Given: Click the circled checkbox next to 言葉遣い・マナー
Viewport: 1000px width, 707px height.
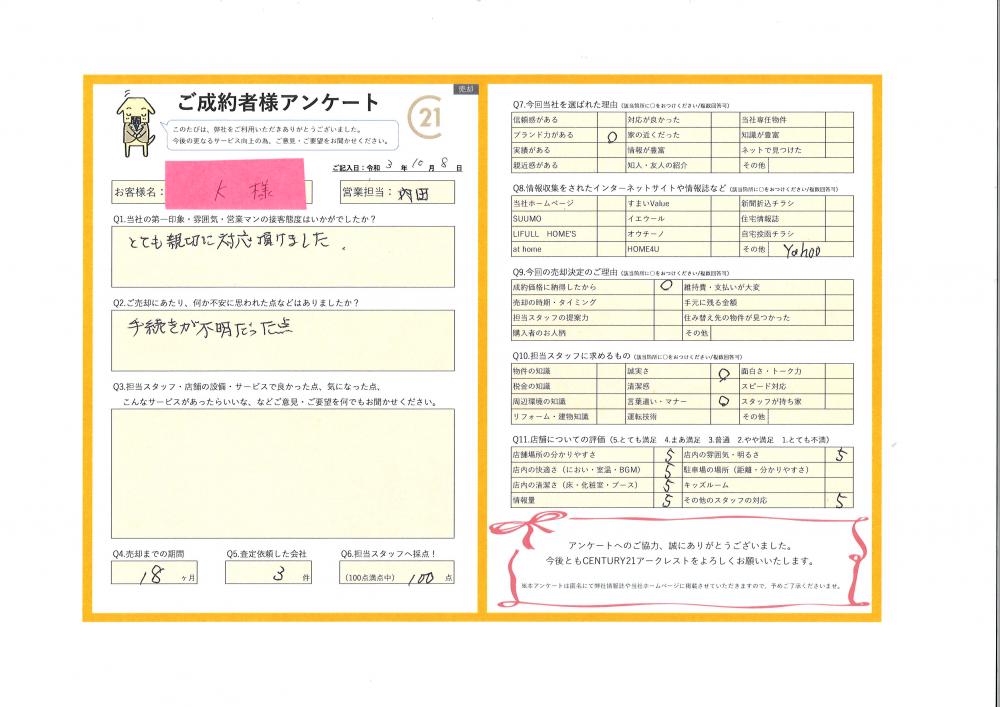Looking at the screenshot, I should [724, 400].
